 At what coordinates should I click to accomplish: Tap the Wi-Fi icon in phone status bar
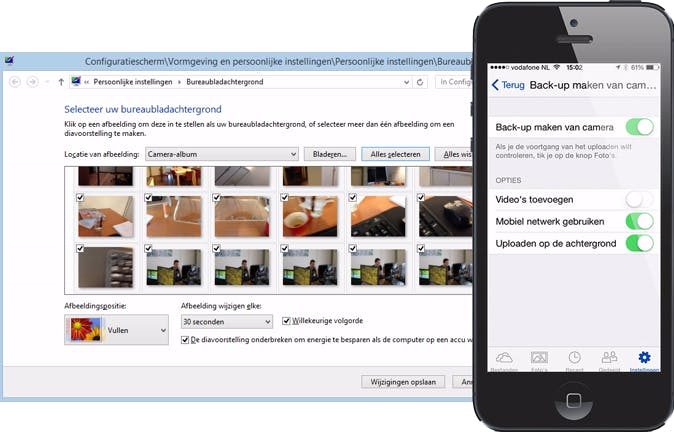coord(557,67)
